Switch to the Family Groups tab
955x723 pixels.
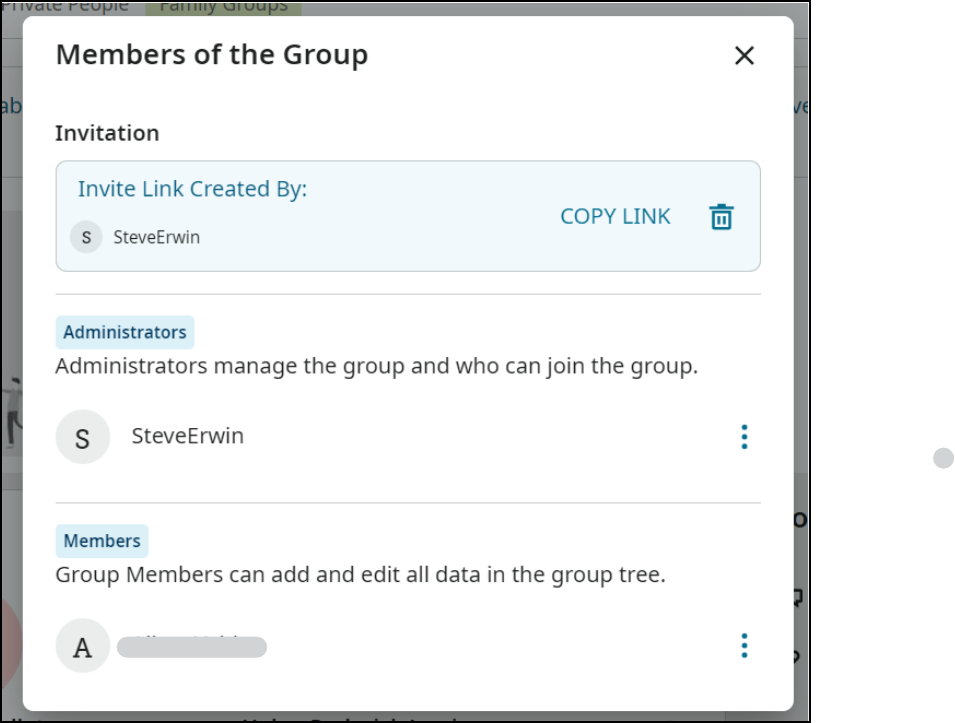click(x=223, y=6)
